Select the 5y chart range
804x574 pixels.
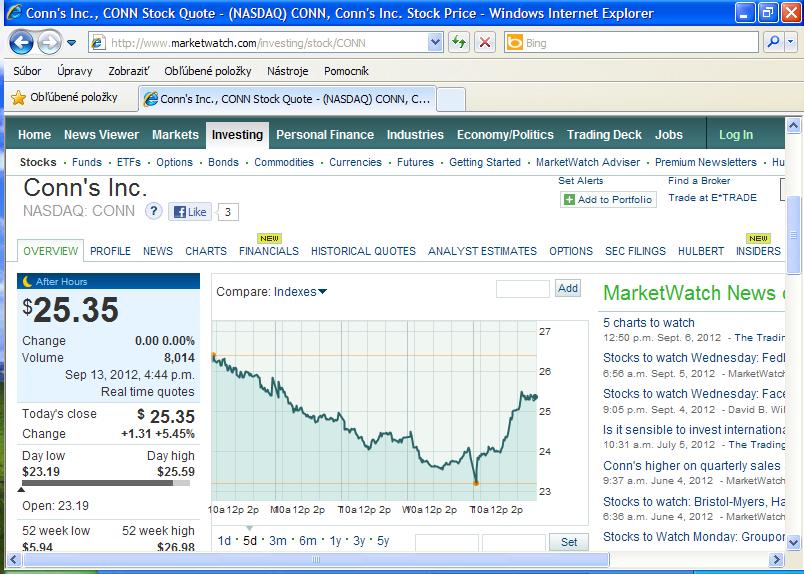(x=383, y=541)
